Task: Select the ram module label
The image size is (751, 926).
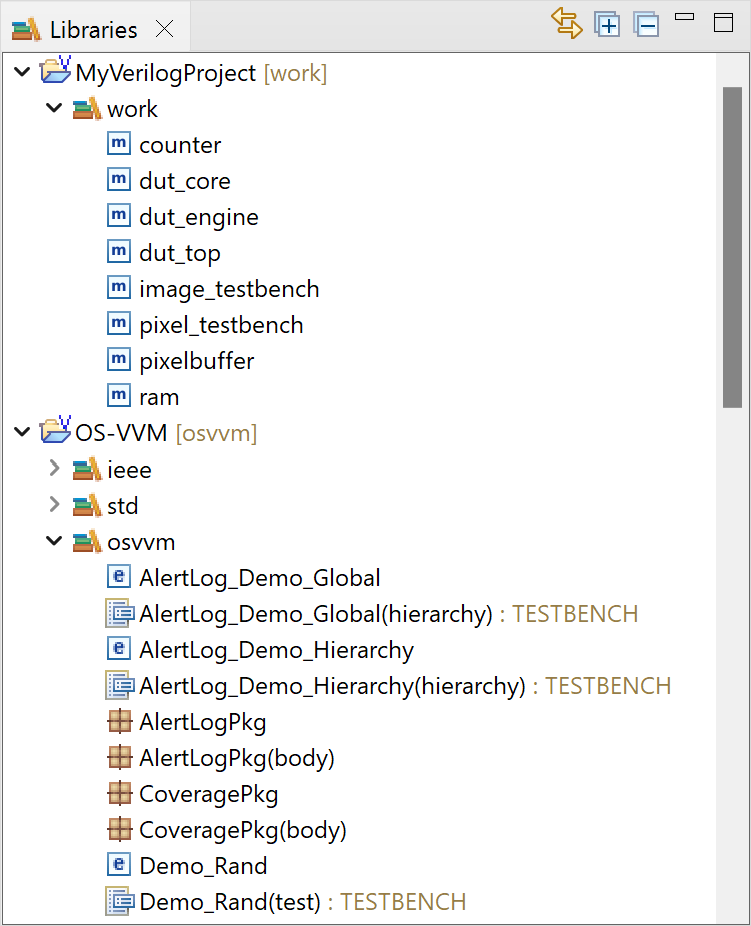Action: pyautogui.click(x=159, y=397)
